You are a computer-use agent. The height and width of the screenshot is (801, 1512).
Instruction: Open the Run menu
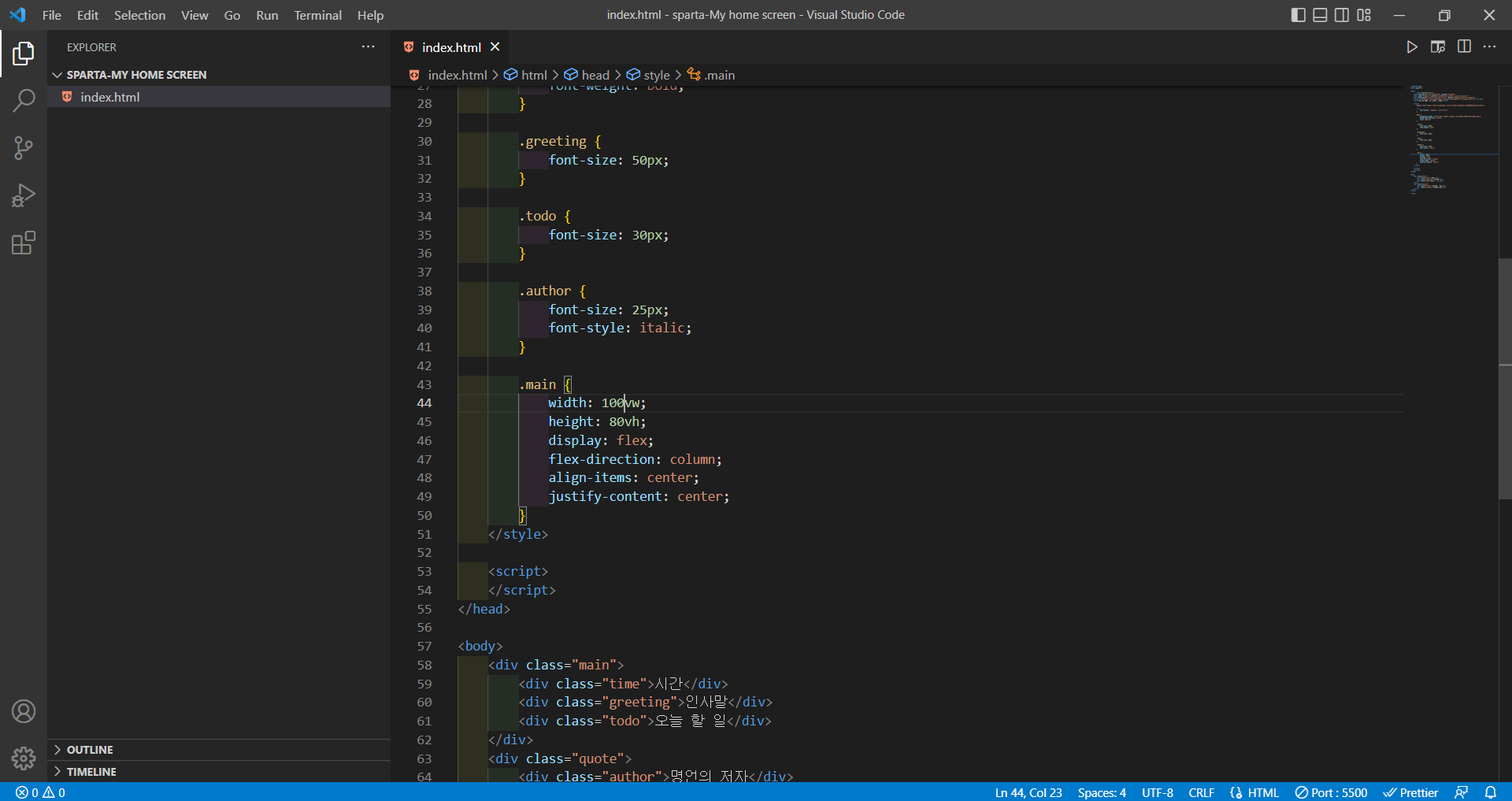[x=267, y=15]
